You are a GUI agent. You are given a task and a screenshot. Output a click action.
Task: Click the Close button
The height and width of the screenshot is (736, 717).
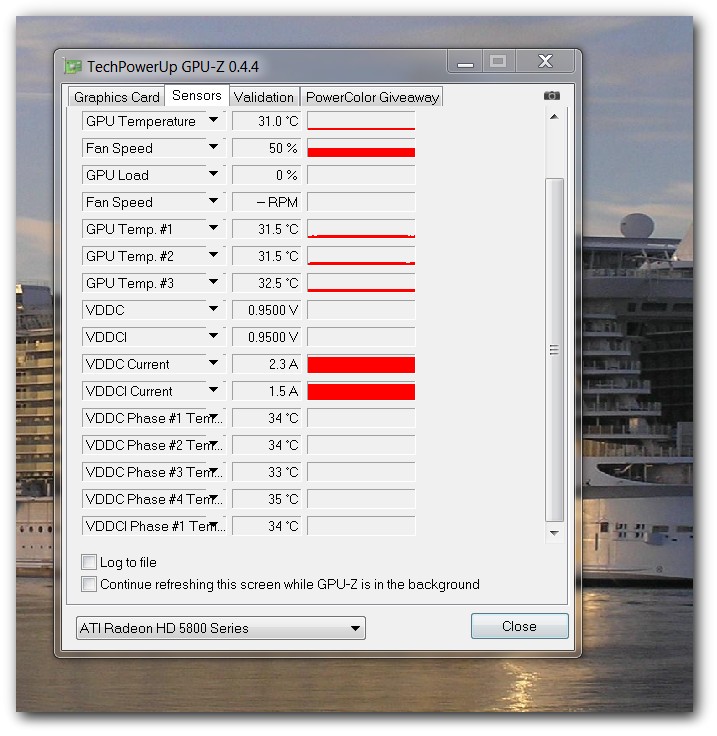(x=519, y=626)
